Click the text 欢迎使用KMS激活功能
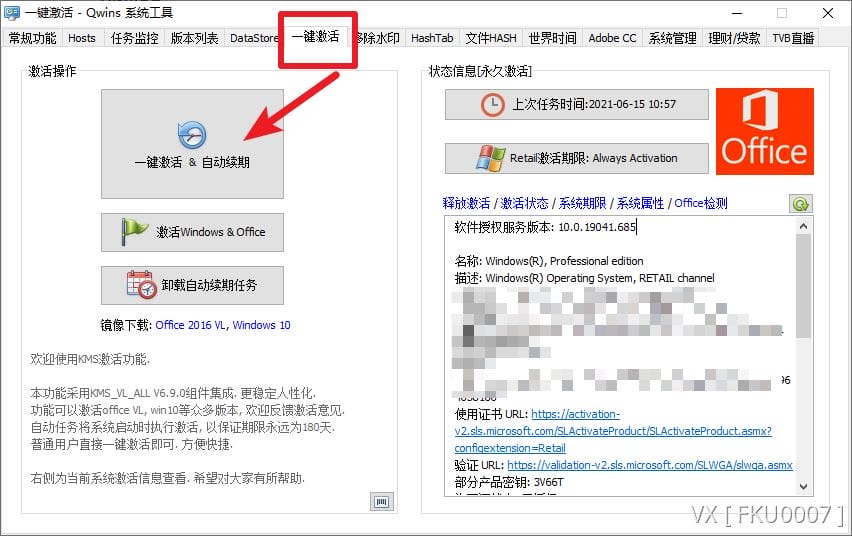The height and width of the screenshot is (536, 852). tap(90, 359)
